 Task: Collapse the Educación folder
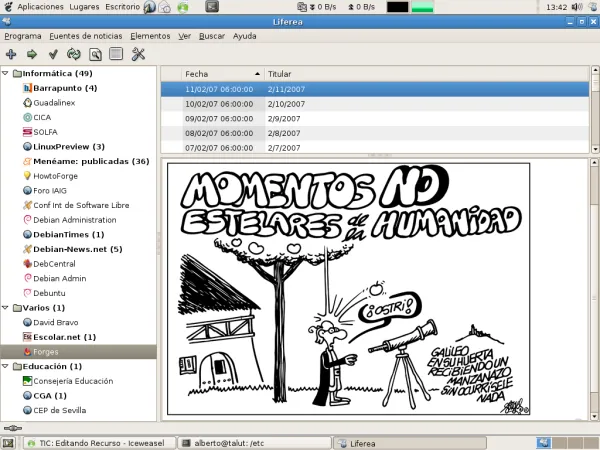click(6, 366)
